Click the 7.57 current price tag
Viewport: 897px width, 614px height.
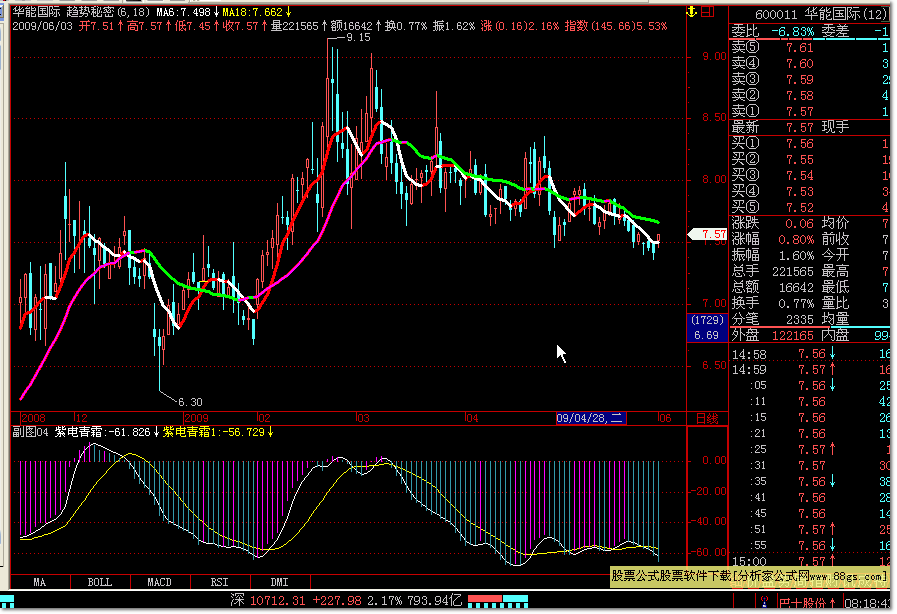pos(708,234)
